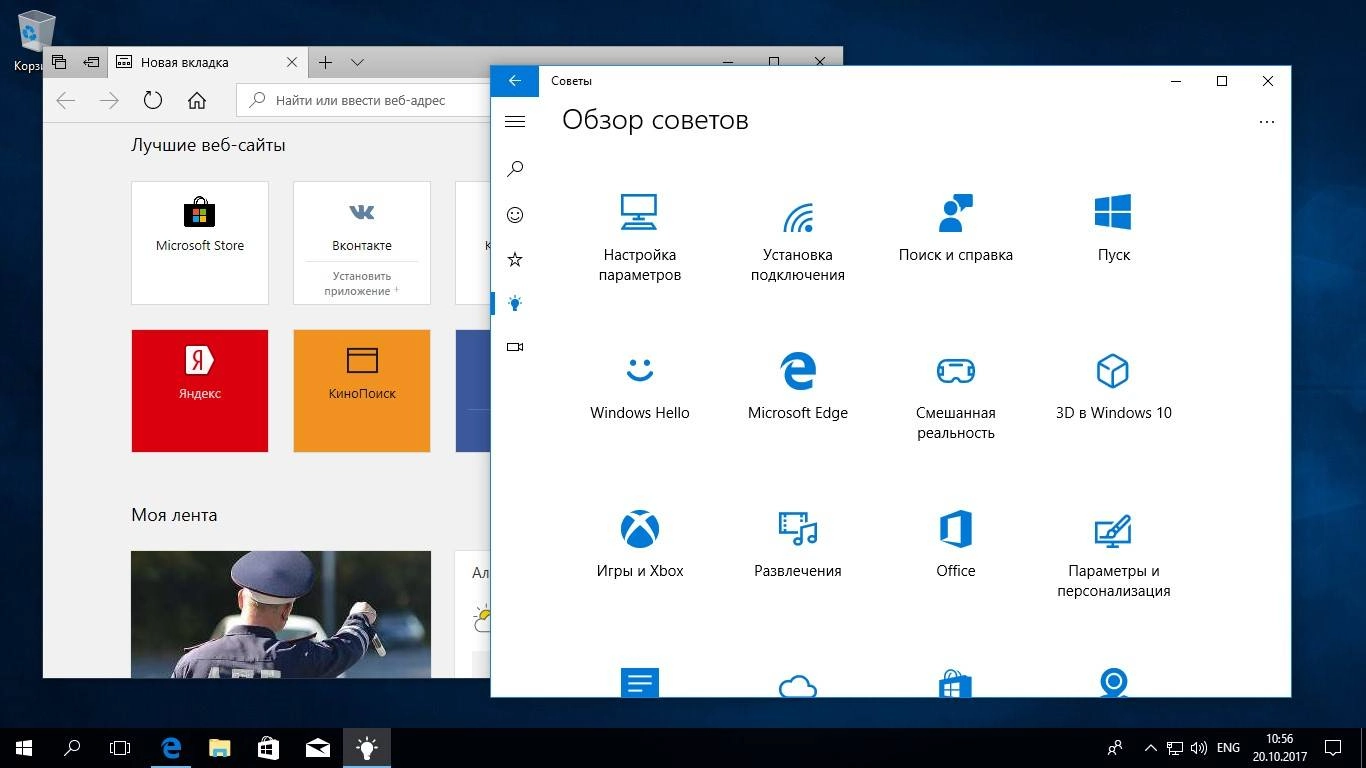
Task: Open the People icon in system tray
Action: point(1115,747)
